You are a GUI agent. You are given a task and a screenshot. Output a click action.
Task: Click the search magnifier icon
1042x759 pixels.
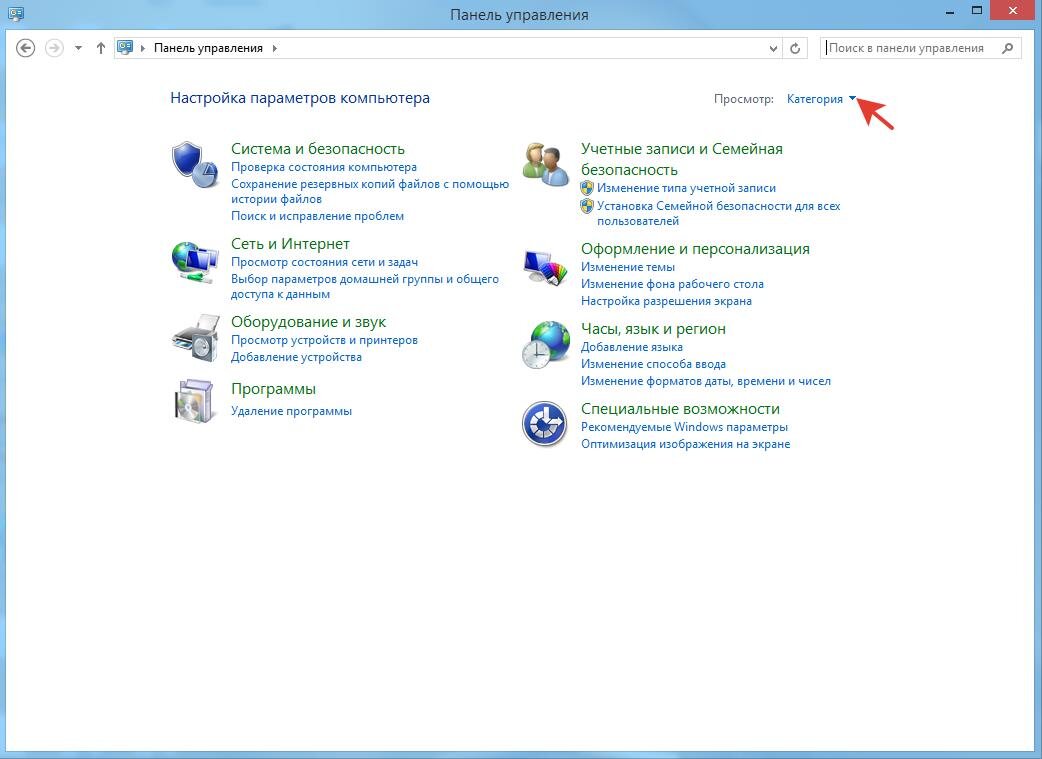tap(1007, 48)
